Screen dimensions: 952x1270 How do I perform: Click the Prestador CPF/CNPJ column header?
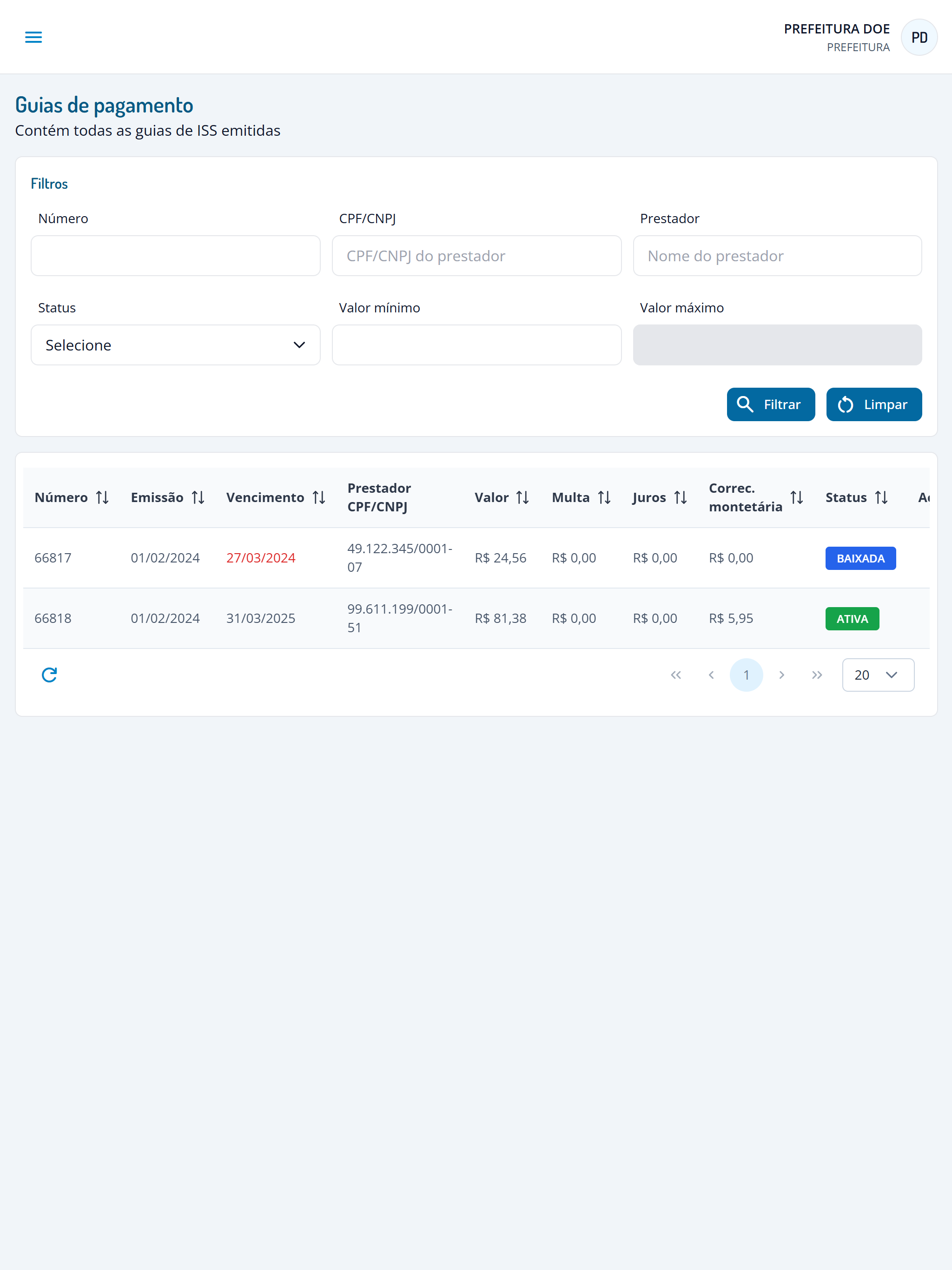click(x=379, y=497)
